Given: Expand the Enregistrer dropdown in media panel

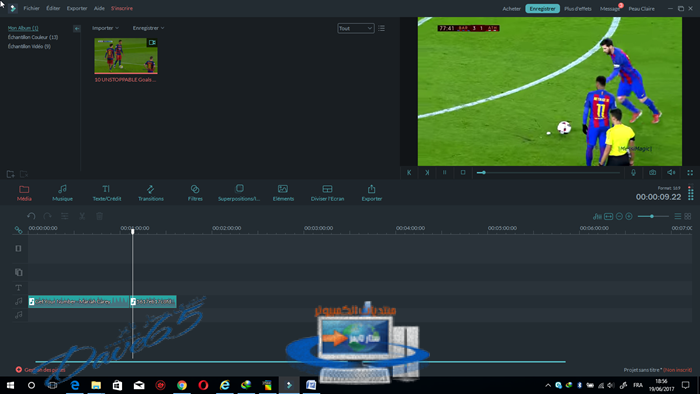Looking at the screenshot, I should pyautogui.click(x=148, y=28).
